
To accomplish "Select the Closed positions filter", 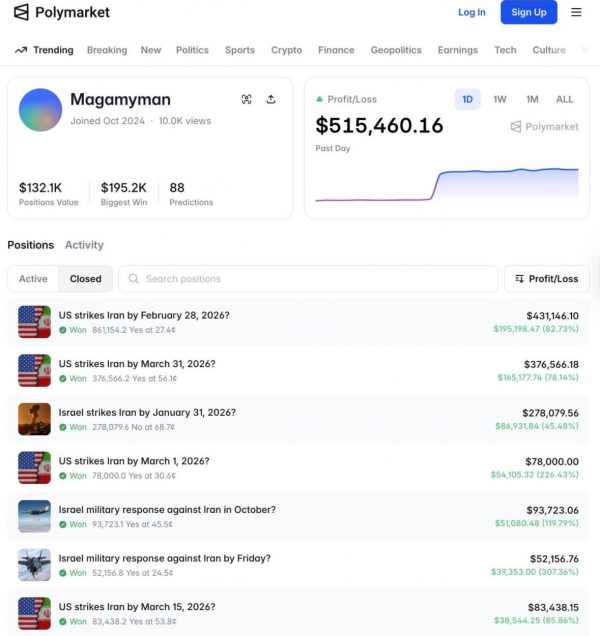I will (85, 279).
